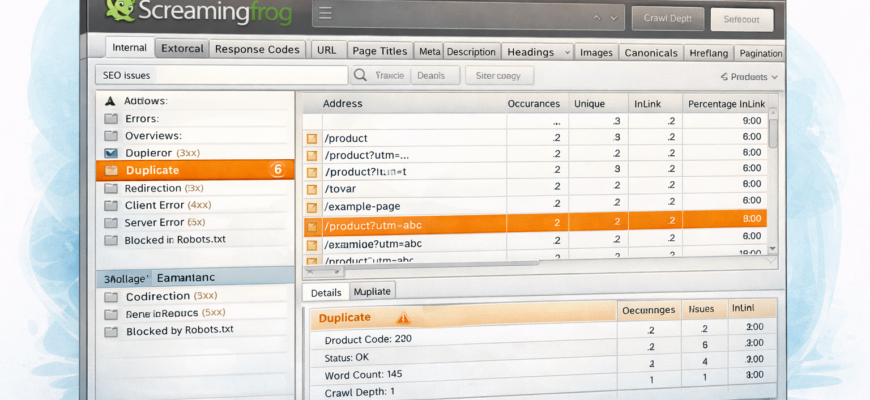Viewport: 870px width, 400px height.
Task: Click the Eamantanc panel header
Action: tap(195, 277)
